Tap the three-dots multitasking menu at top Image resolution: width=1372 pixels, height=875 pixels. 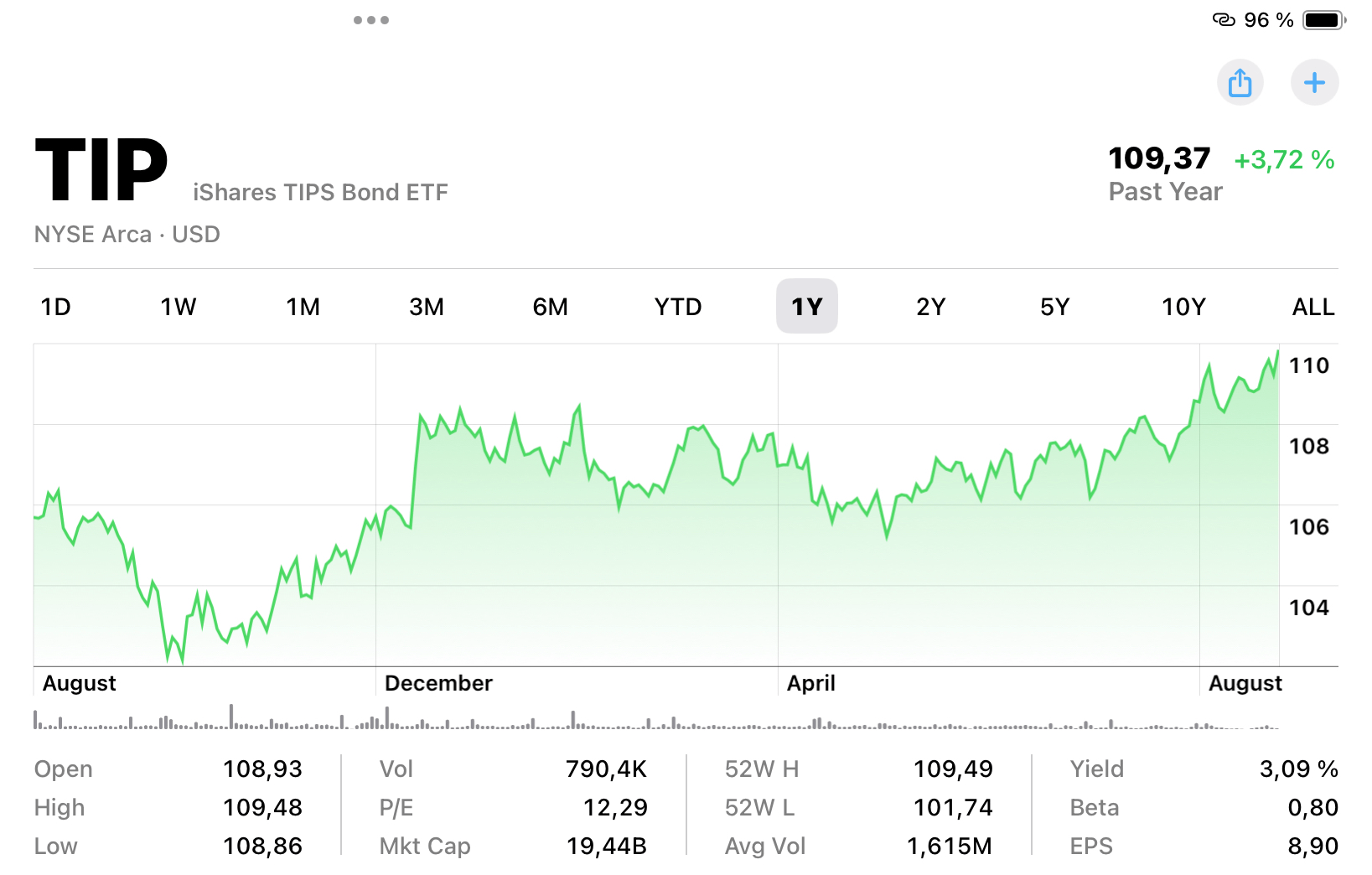[x=371, y=19]
